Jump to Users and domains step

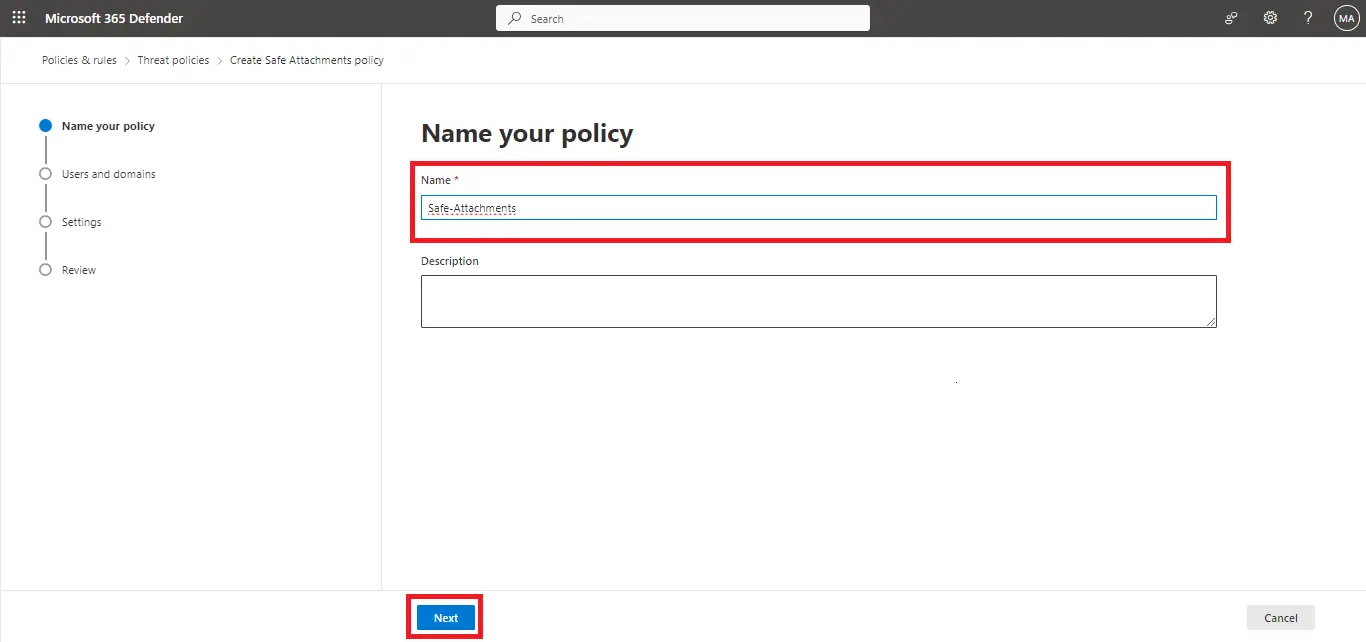pos(108,174)
